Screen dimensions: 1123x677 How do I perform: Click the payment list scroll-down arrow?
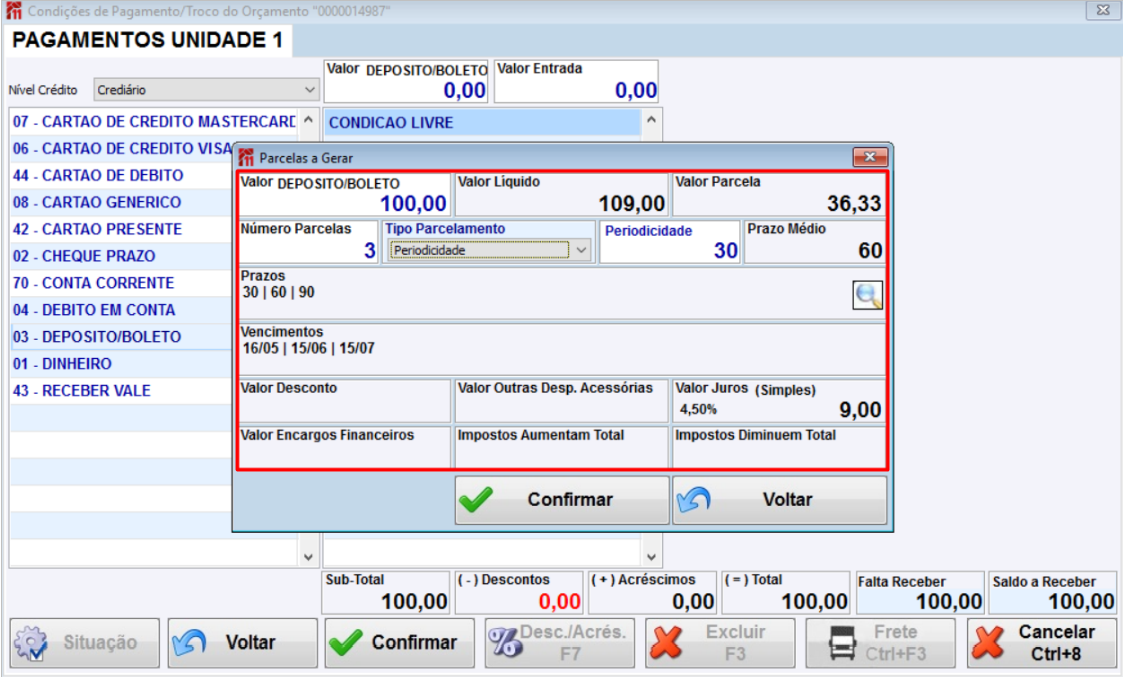coord(308,557)
